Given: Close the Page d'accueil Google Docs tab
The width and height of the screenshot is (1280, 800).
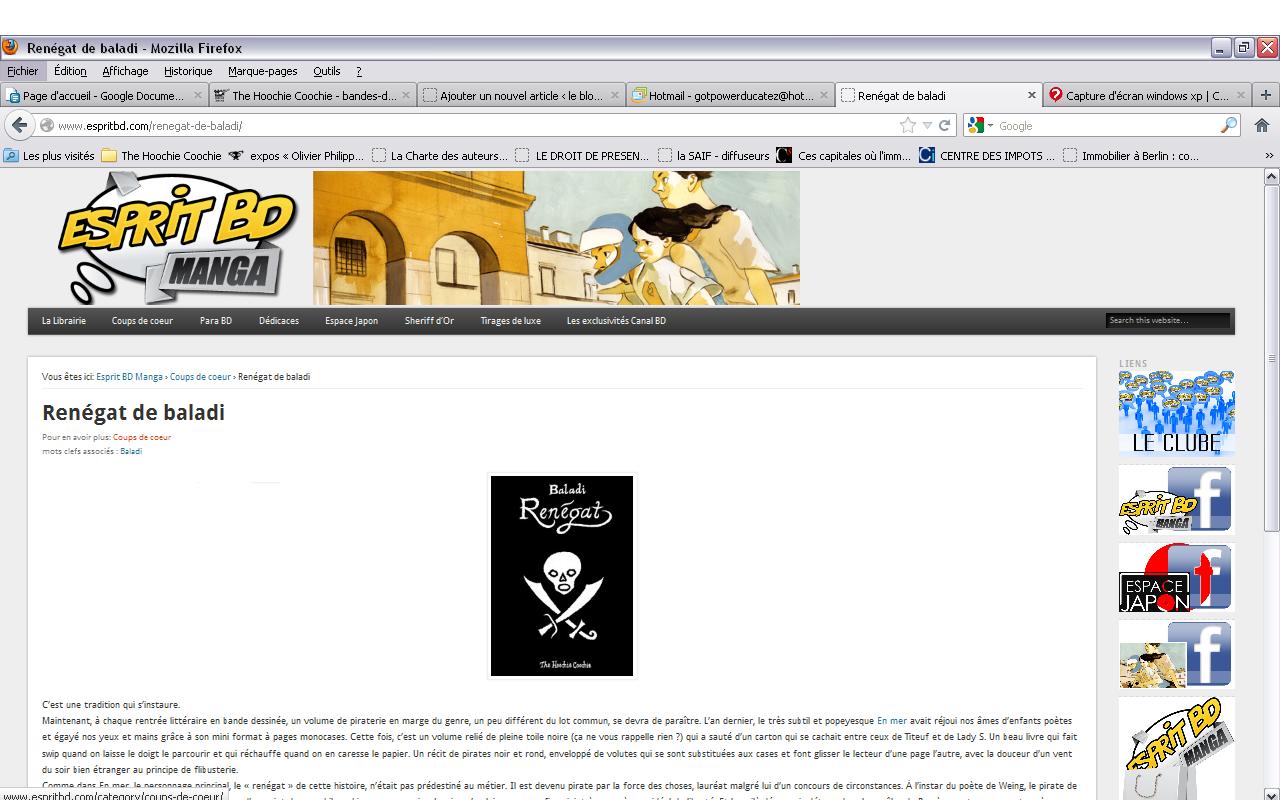Looking at the screenshot, I should click(197, 95).
